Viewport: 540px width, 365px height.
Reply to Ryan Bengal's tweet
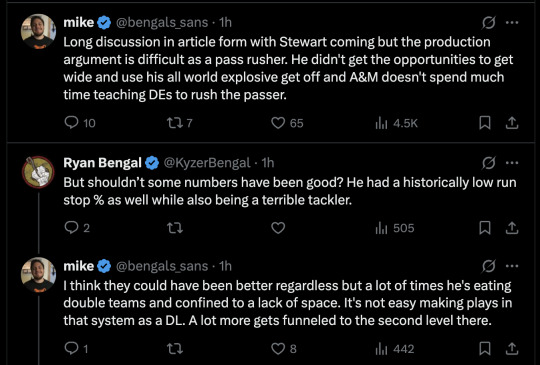(77, 228)
